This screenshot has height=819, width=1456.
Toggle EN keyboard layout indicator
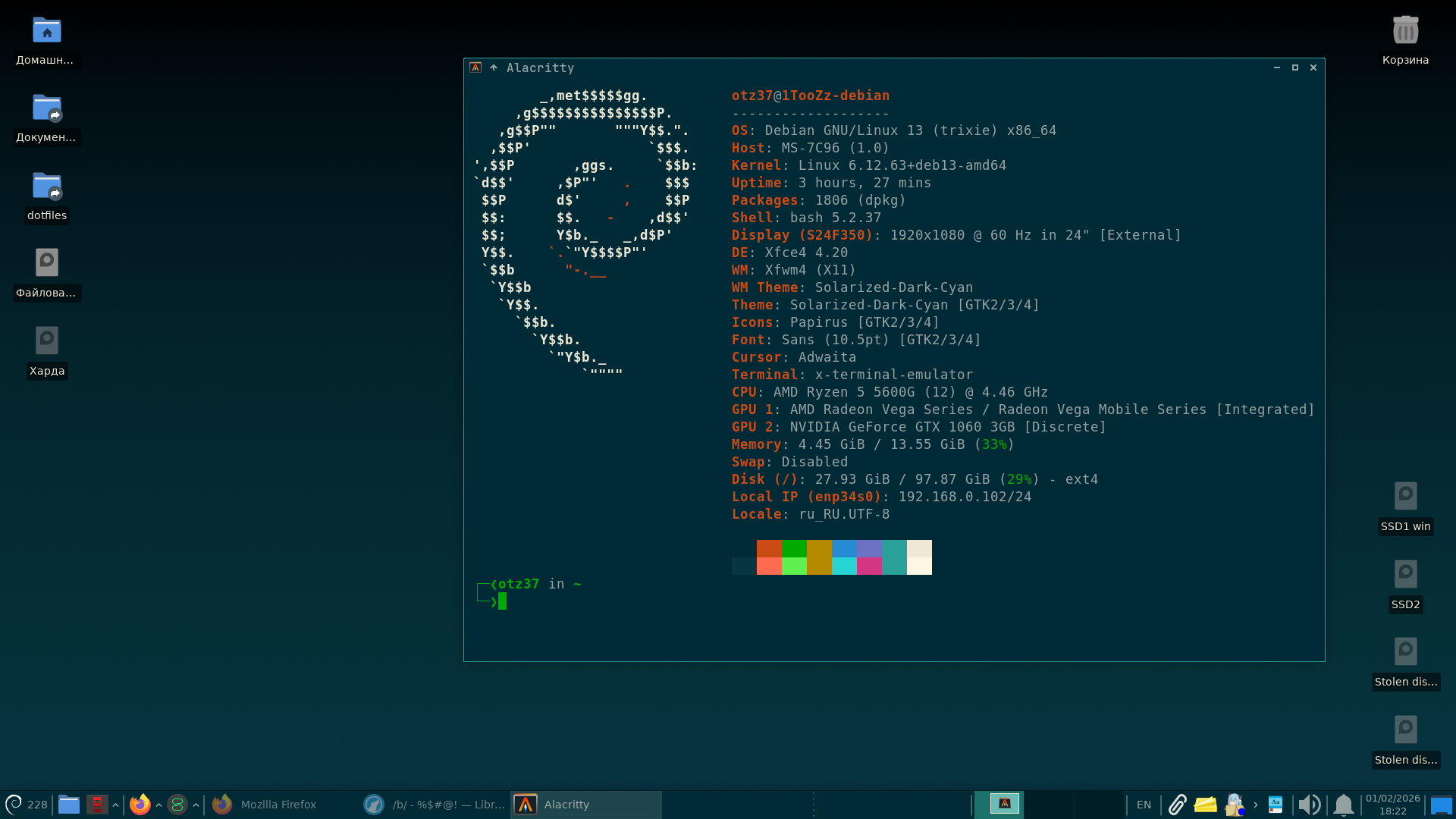1144,805
